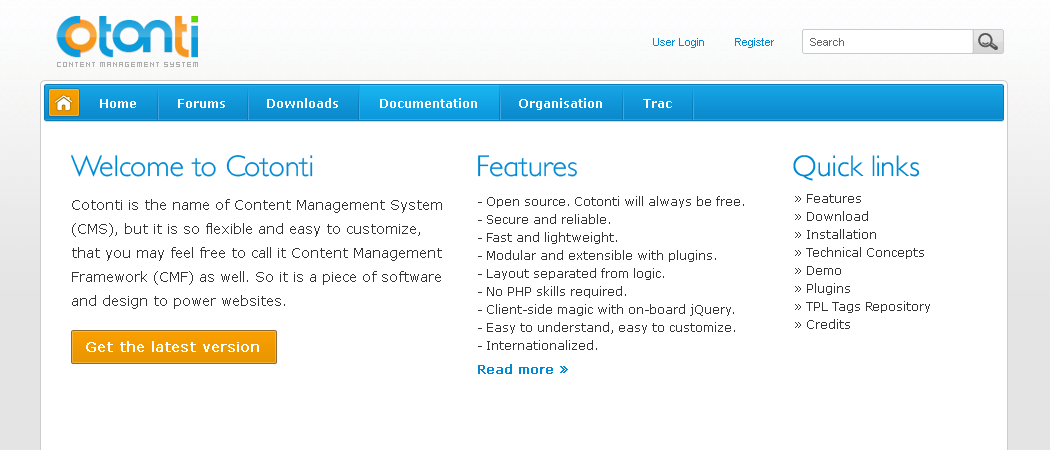Click the text 'Fast and lightweight.'

click(552, 237)
